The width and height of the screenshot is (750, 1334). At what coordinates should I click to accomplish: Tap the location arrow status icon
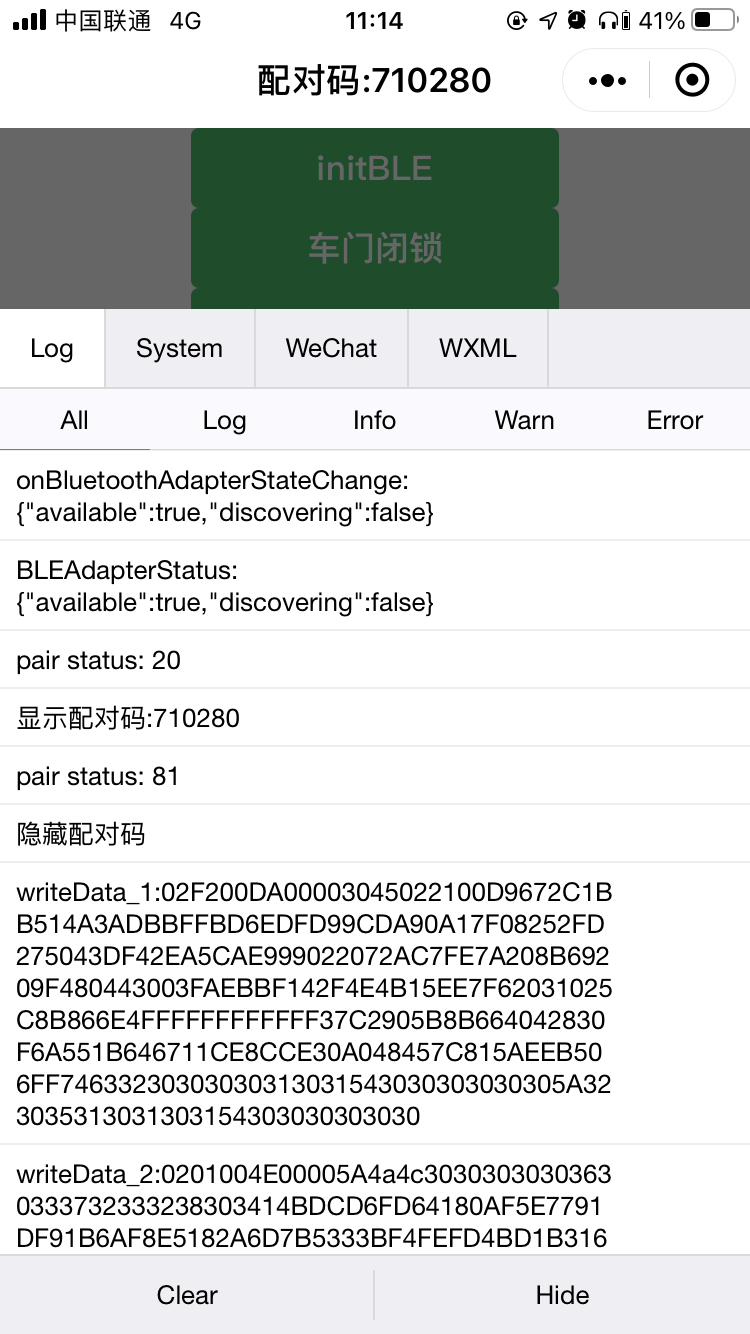(x=547, y=20)
